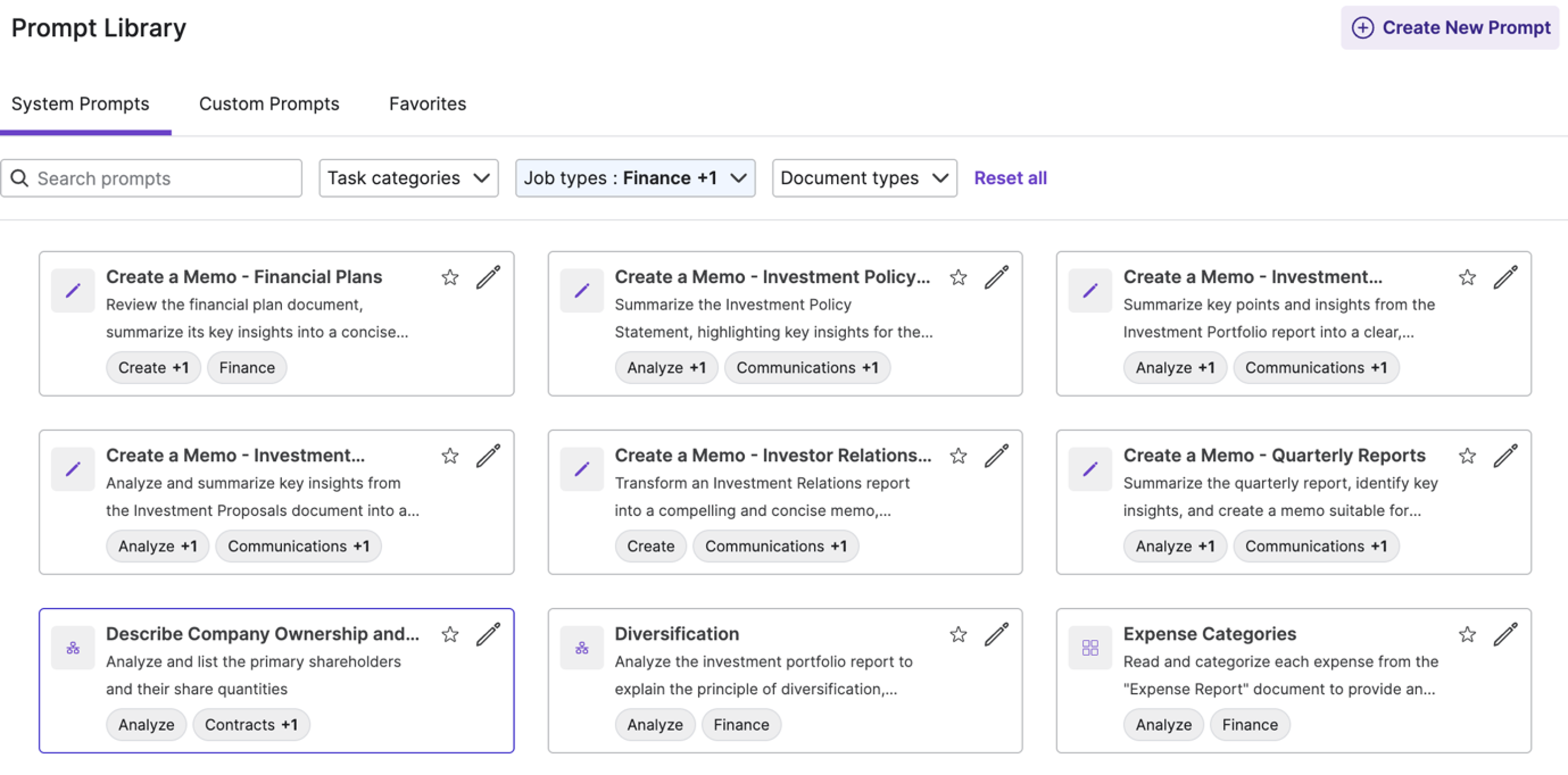Open the Task categories dropdown

[408, 178]
